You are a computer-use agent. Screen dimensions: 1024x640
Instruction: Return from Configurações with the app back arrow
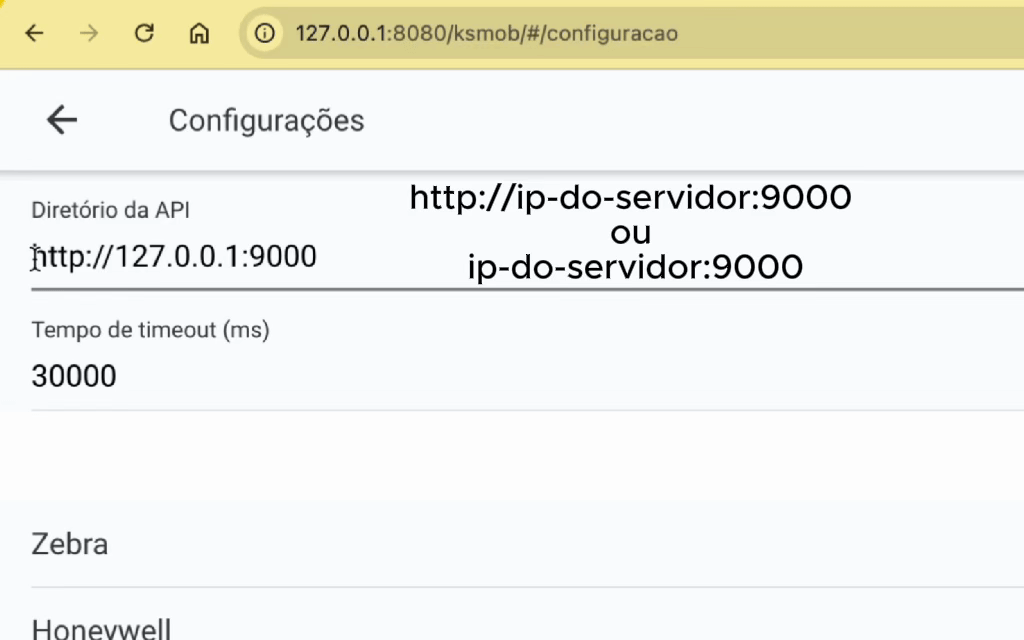coord(62,120)
